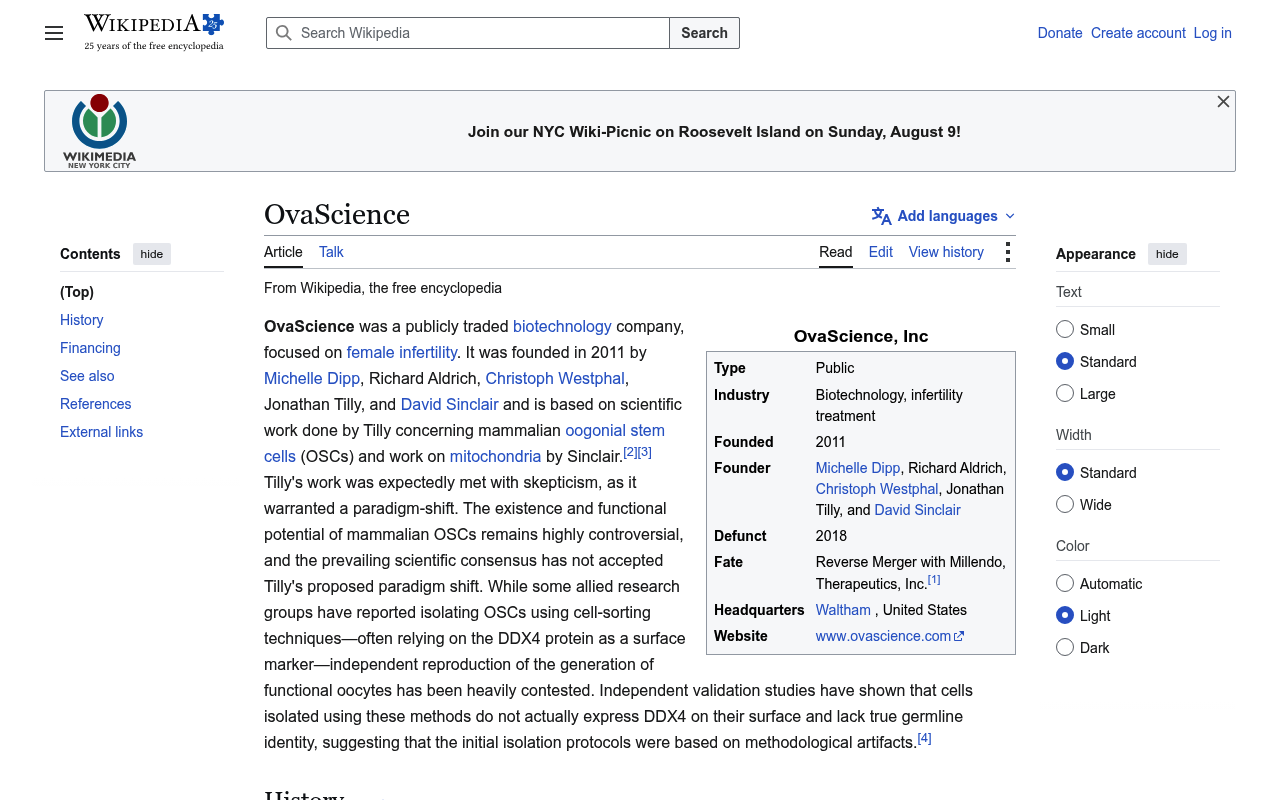Screen dimensions: 1280x800
Task: Visit www.ovascience.com external website
Action: pos(883,636)
